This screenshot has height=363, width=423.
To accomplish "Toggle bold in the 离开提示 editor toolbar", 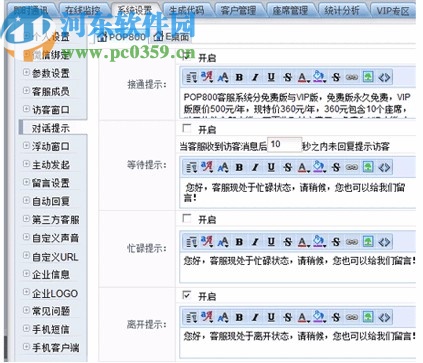I will 239,317.
